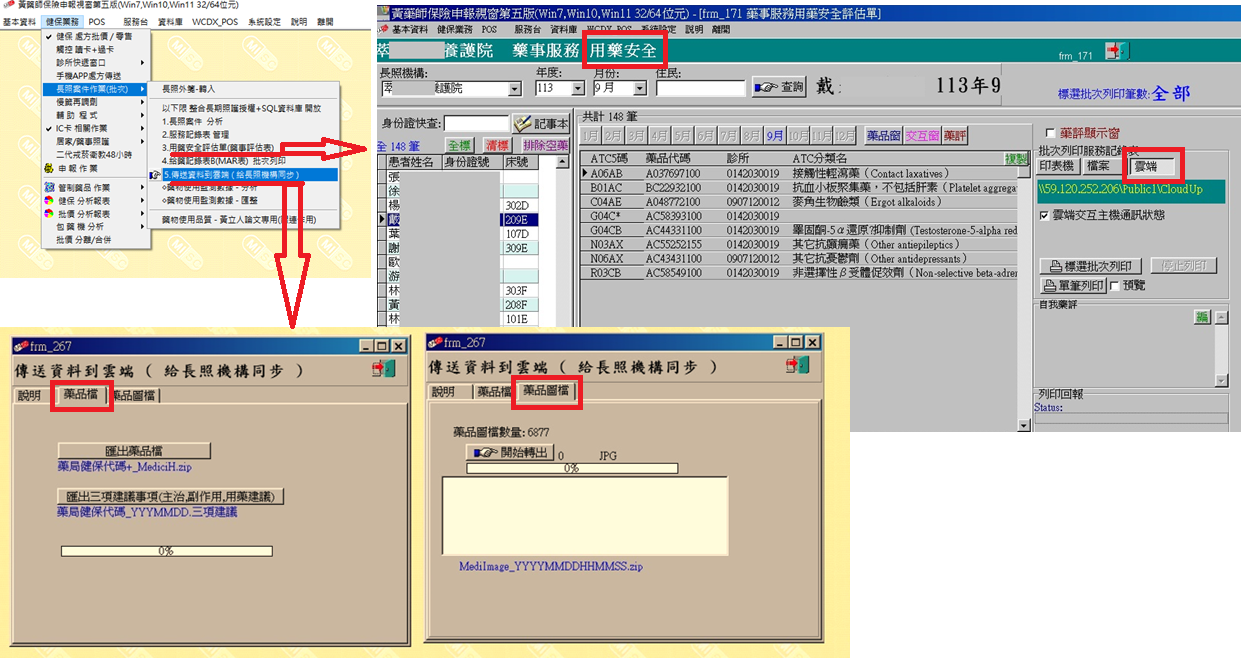
Task: Open the 長照機構 dropdown
Action: pos(515,88)
